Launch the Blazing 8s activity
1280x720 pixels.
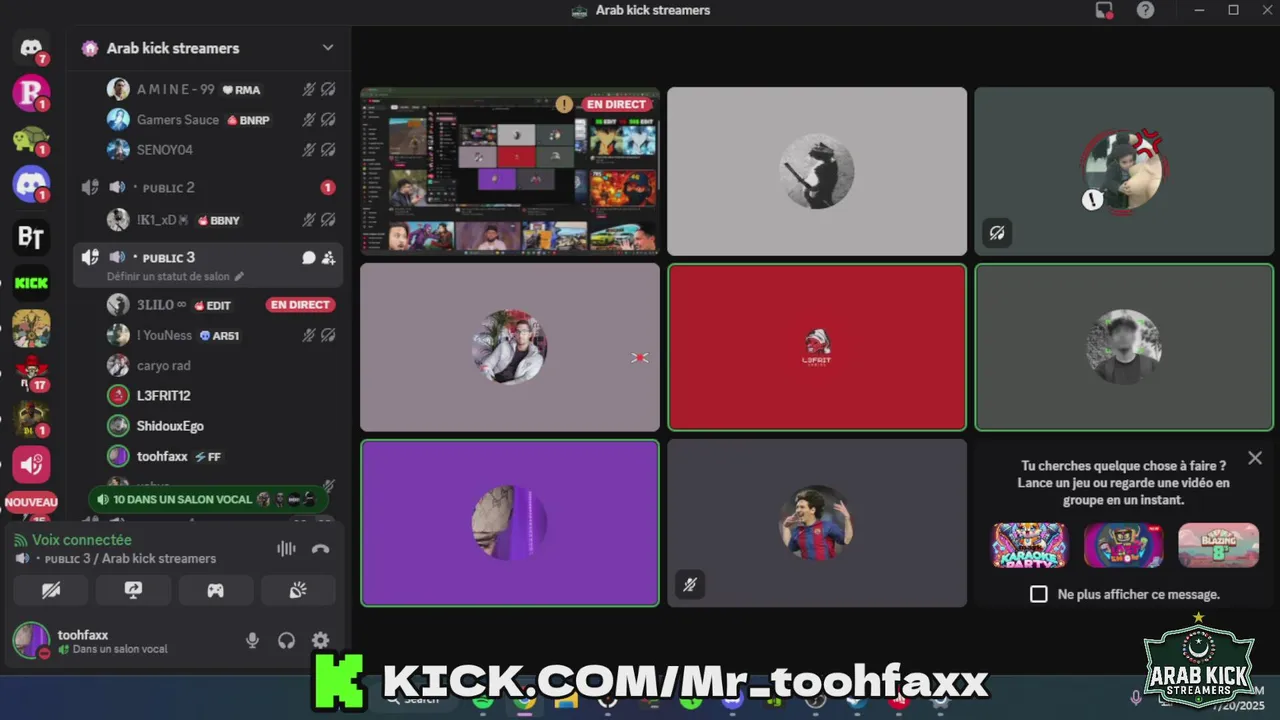point(1218,545)
